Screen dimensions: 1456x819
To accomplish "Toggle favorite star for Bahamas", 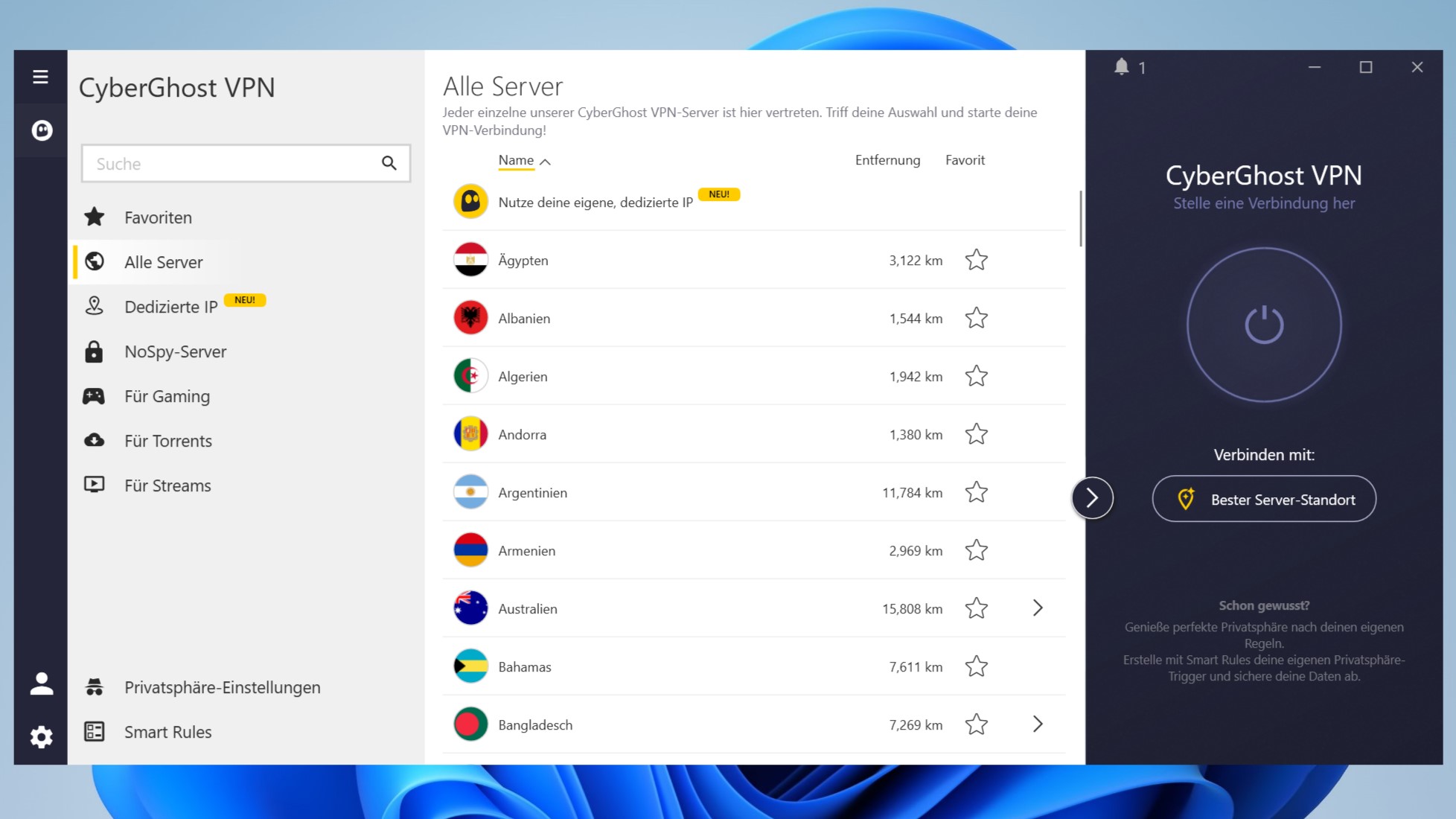I will (976, 666).
